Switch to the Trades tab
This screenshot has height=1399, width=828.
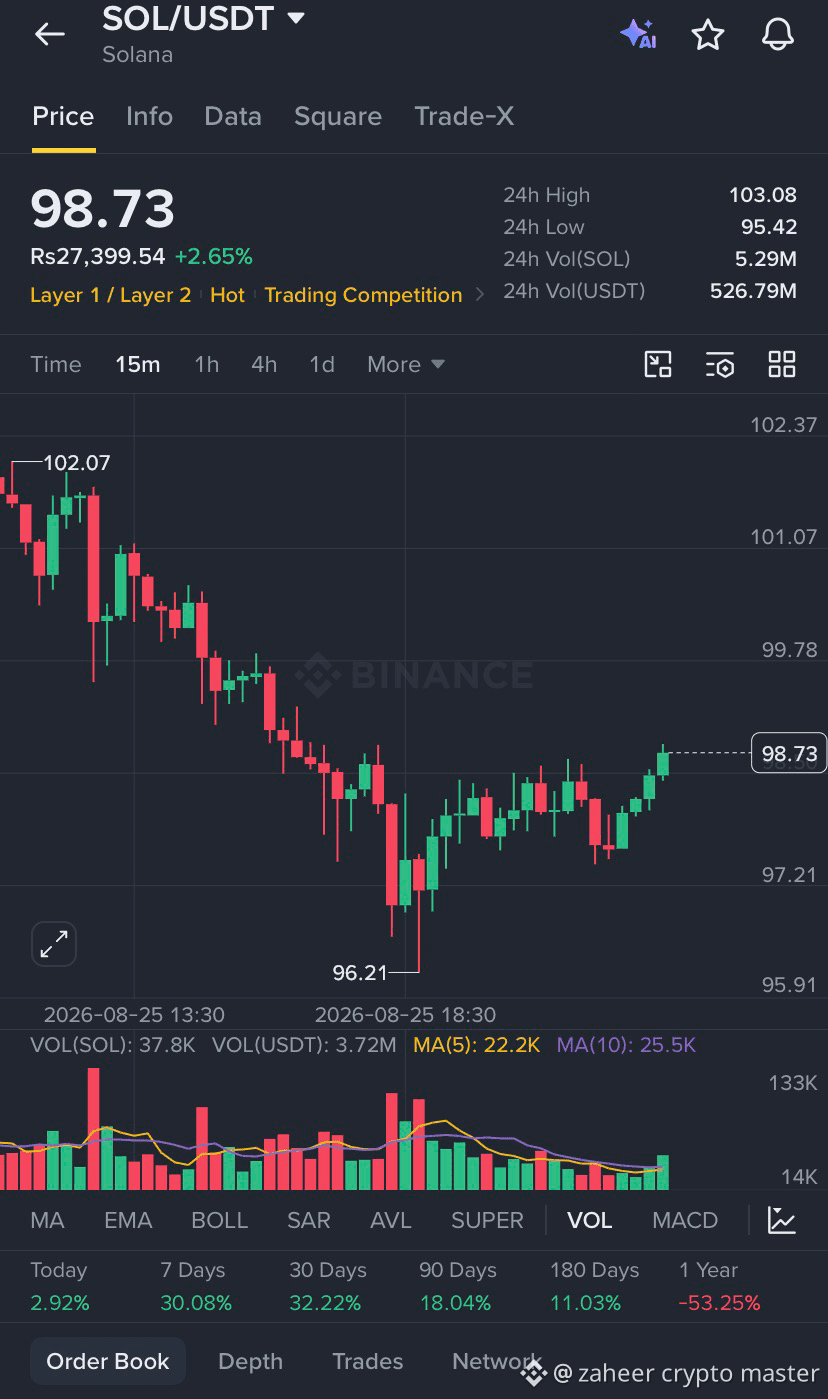coord(368,1361)
